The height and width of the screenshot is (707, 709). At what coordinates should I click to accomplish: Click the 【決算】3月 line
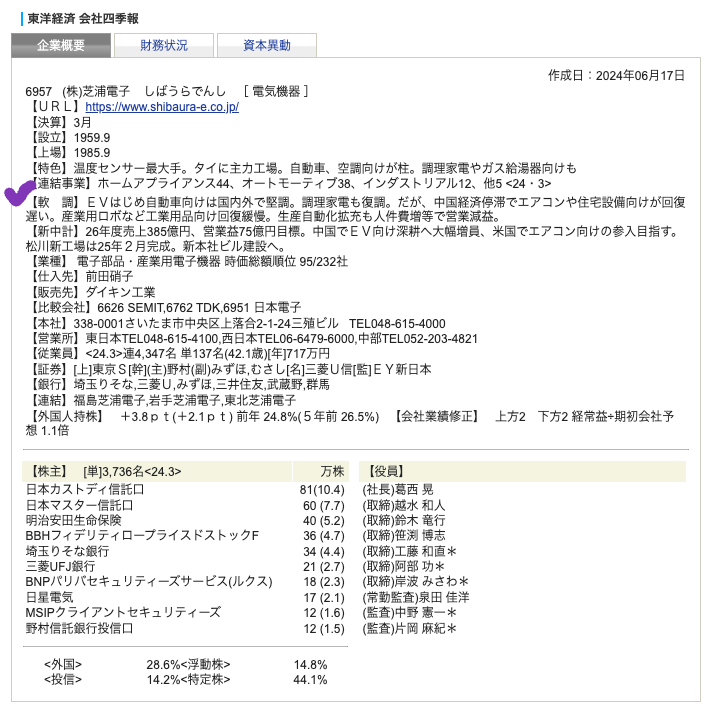pyautogui.click(x=59, y=122)
